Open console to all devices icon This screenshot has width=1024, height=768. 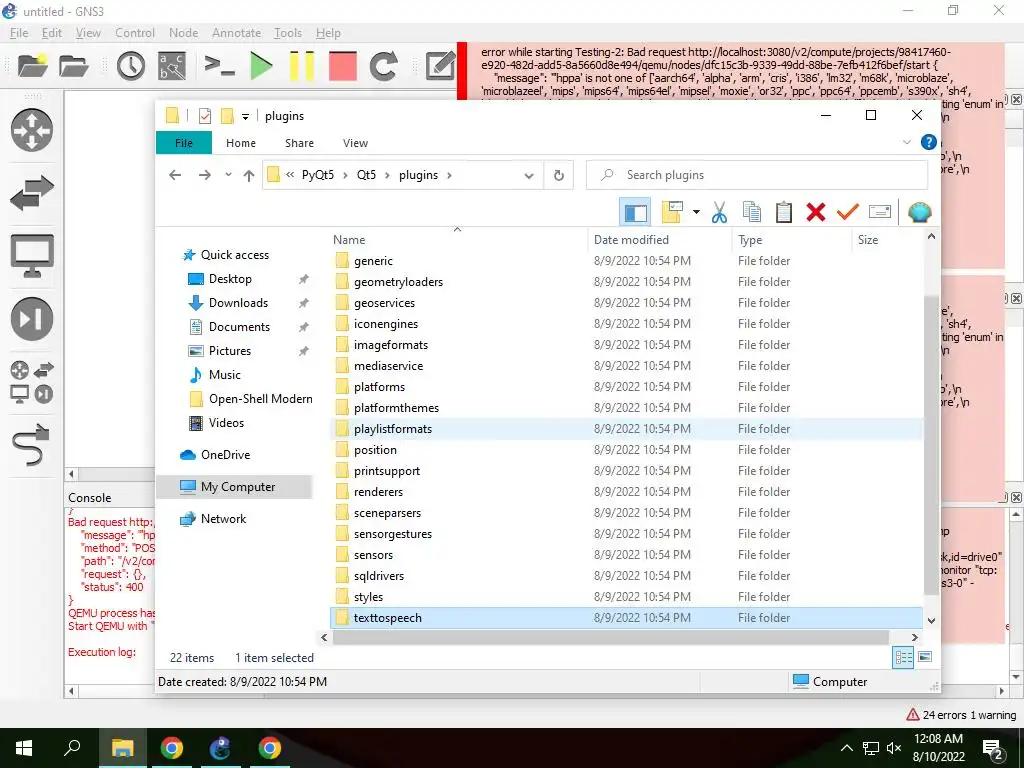[219, 66]
